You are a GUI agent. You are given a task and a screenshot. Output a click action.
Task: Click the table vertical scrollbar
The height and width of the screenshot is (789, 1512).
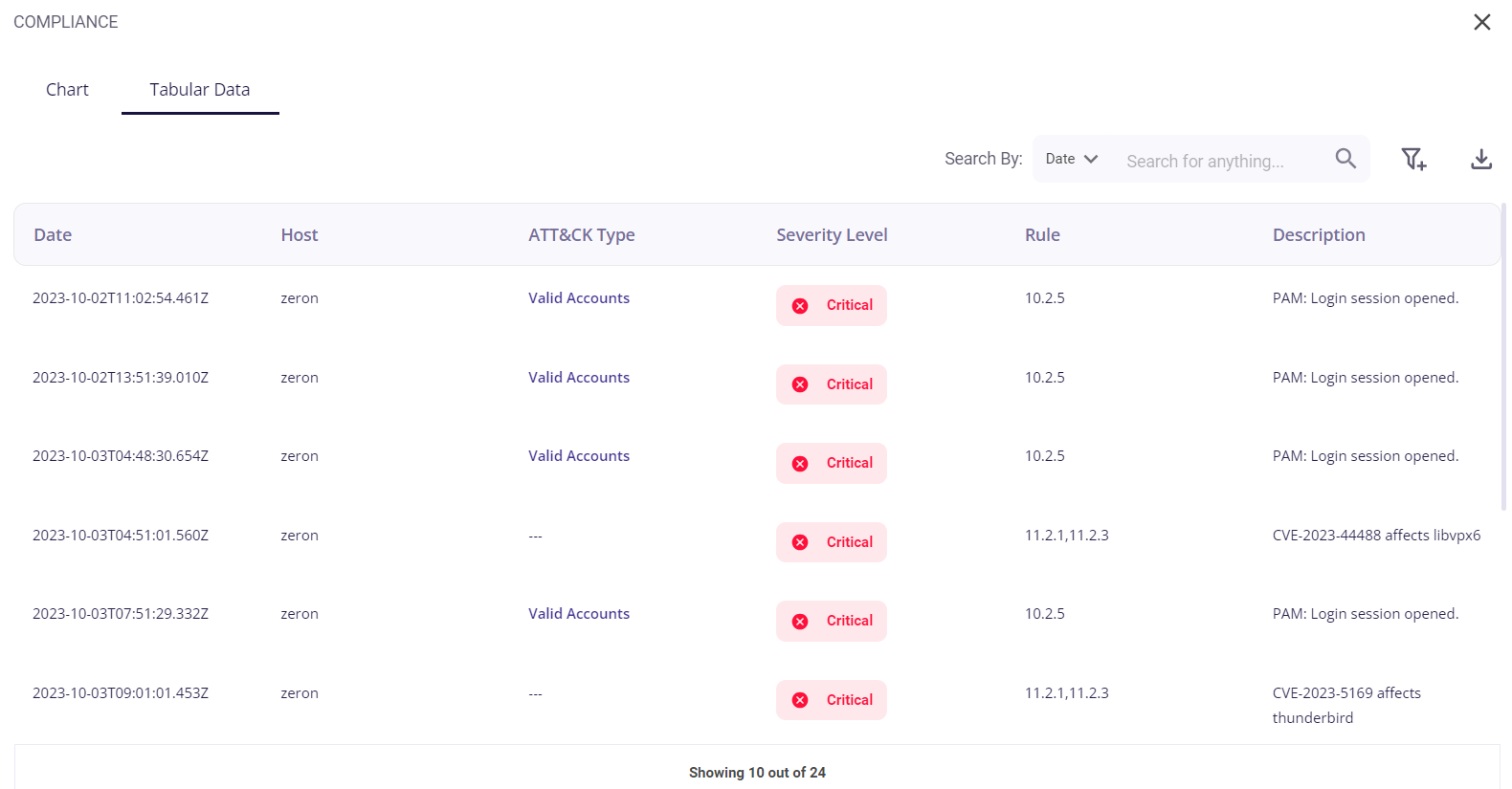[1503, 356]
